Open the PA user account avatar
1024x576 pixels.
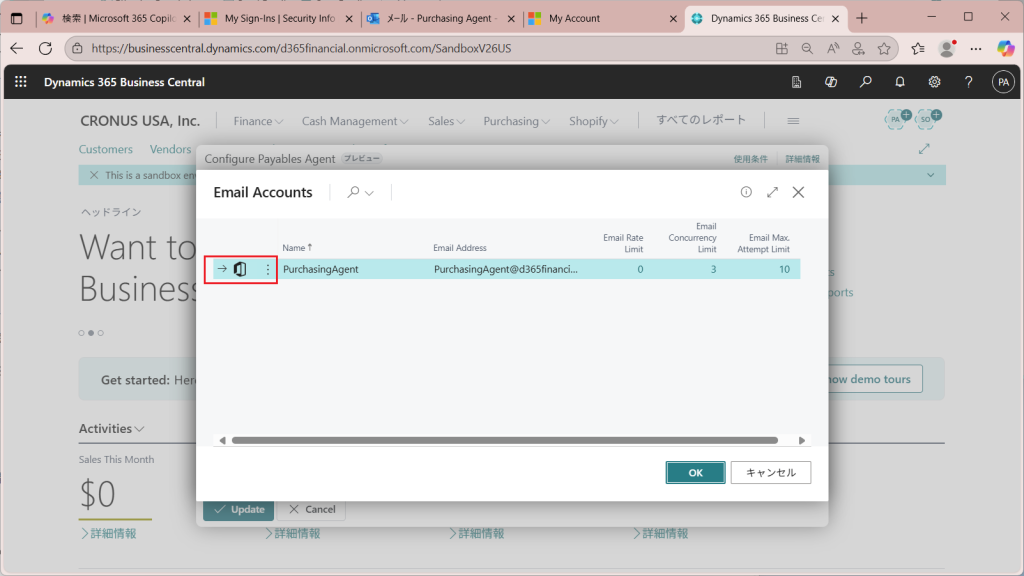point(1003,82)
